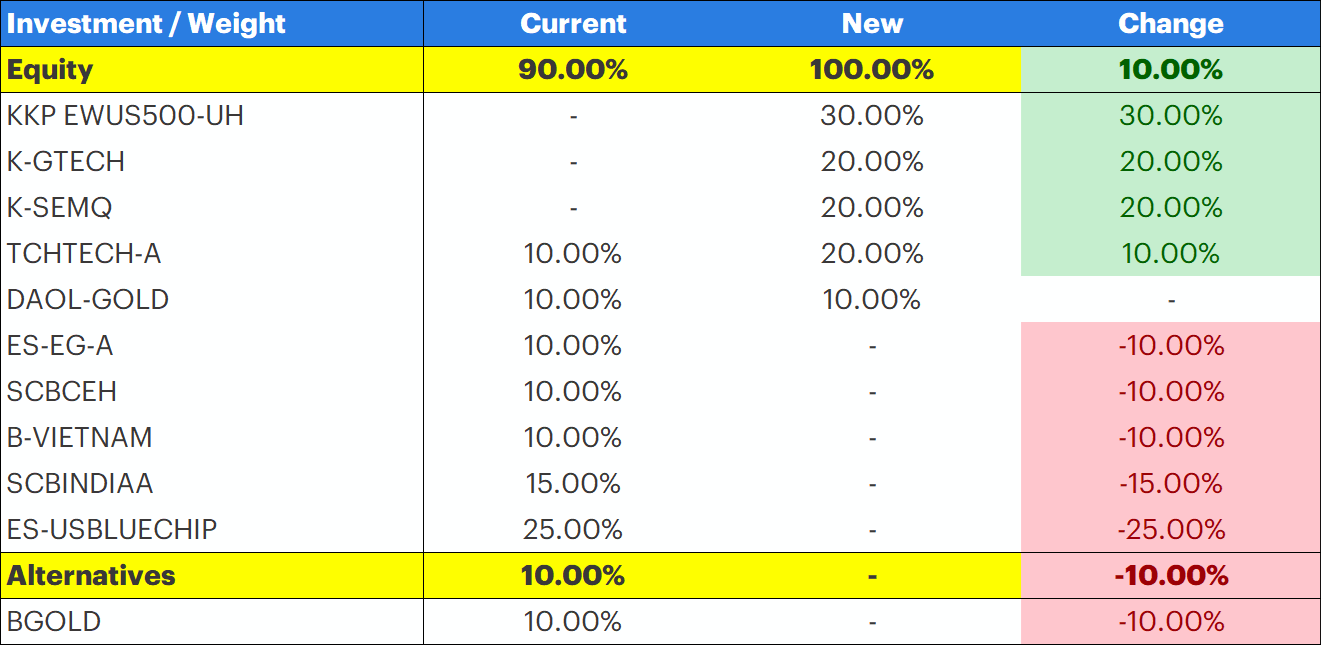Select the Equity current weight 90.00% cell

click(573, 70)
